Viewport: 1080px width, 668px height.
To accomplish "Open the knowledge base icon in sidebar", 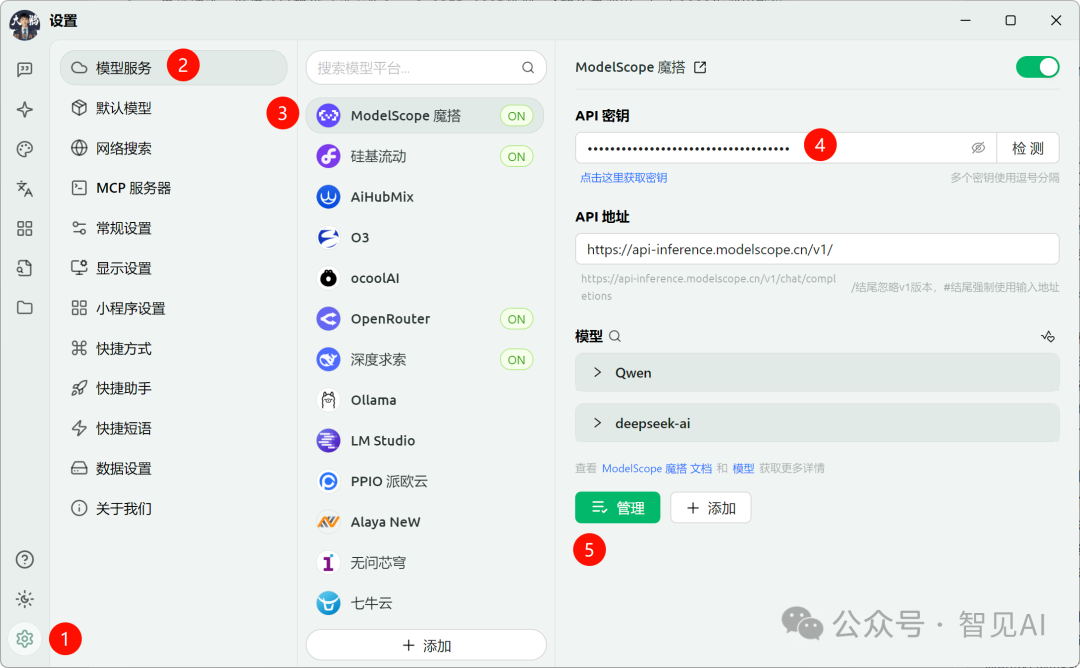I will coord(25,268).
